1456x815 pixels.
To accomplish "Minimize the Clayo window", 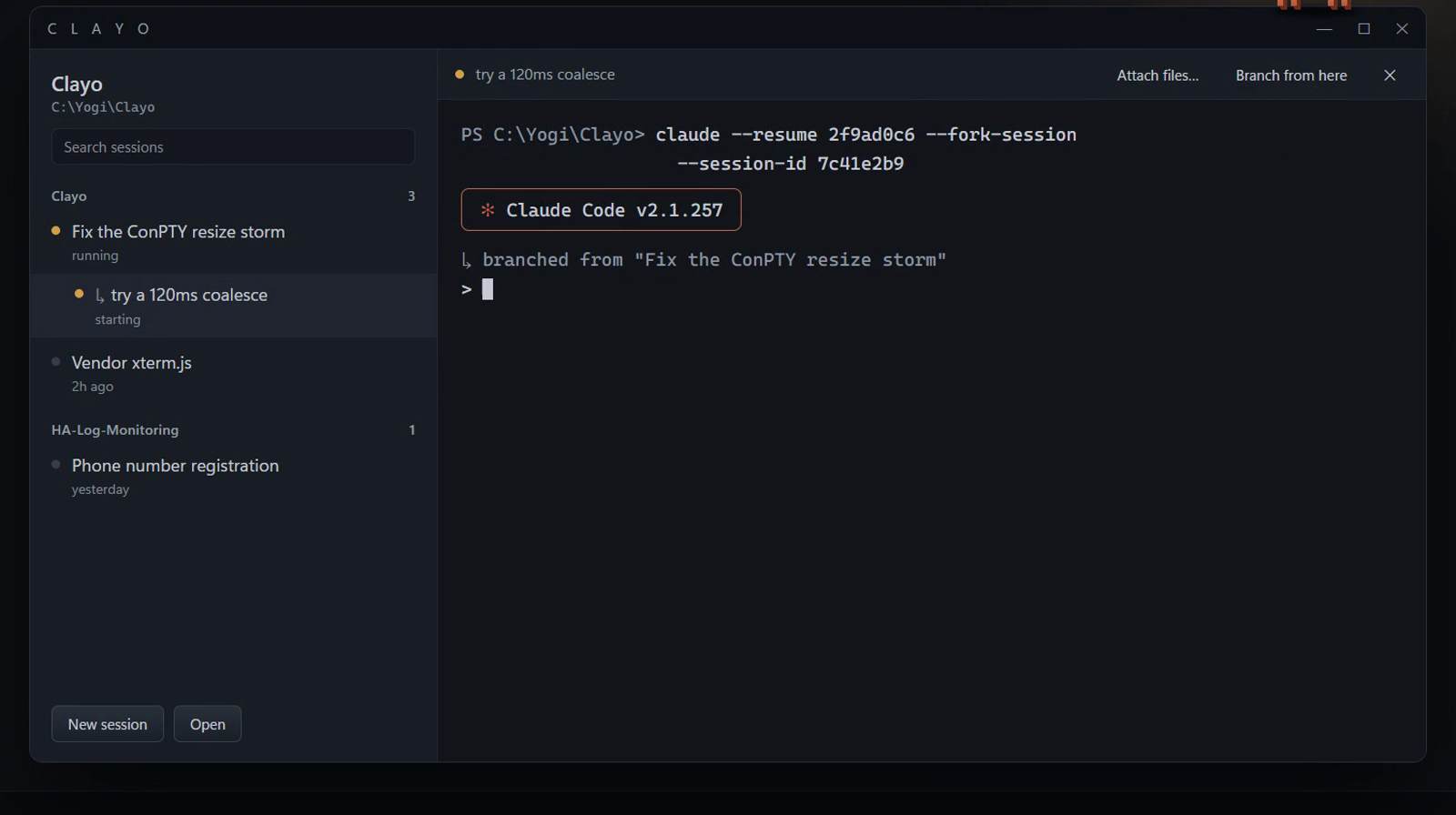I will click(1324, 29).
